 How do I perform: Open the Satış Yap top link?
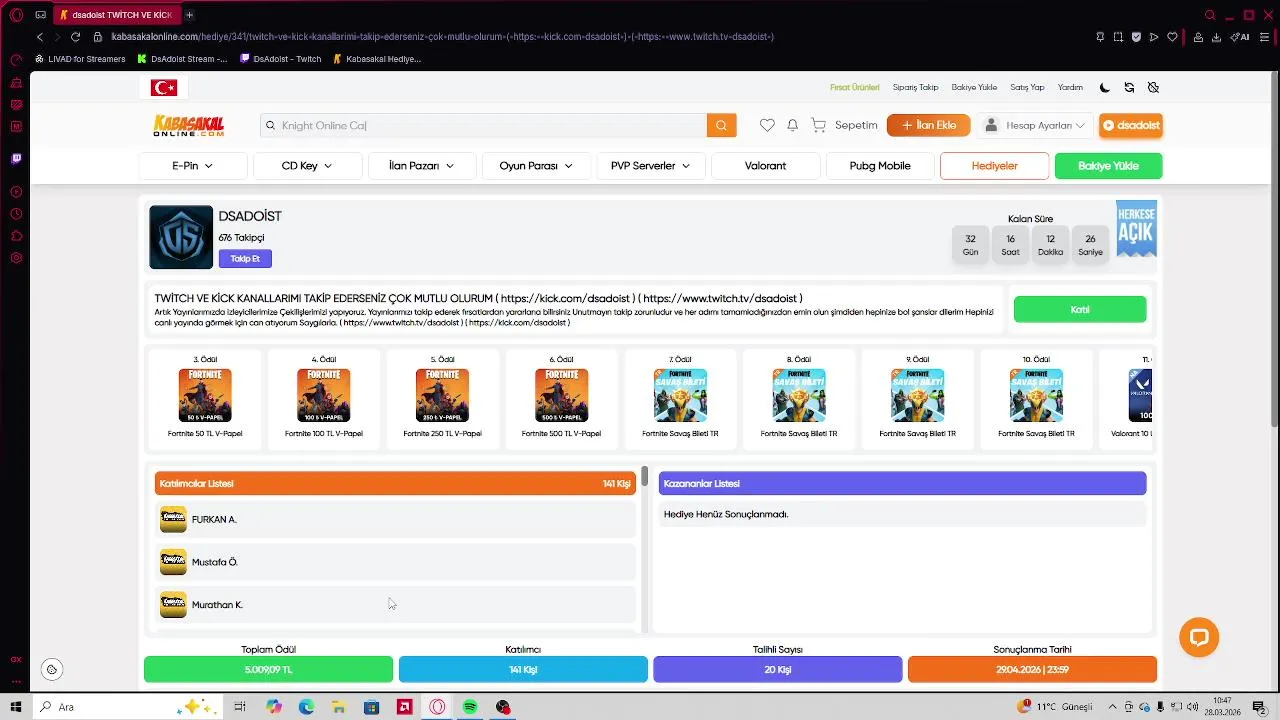click(1027, 87)
